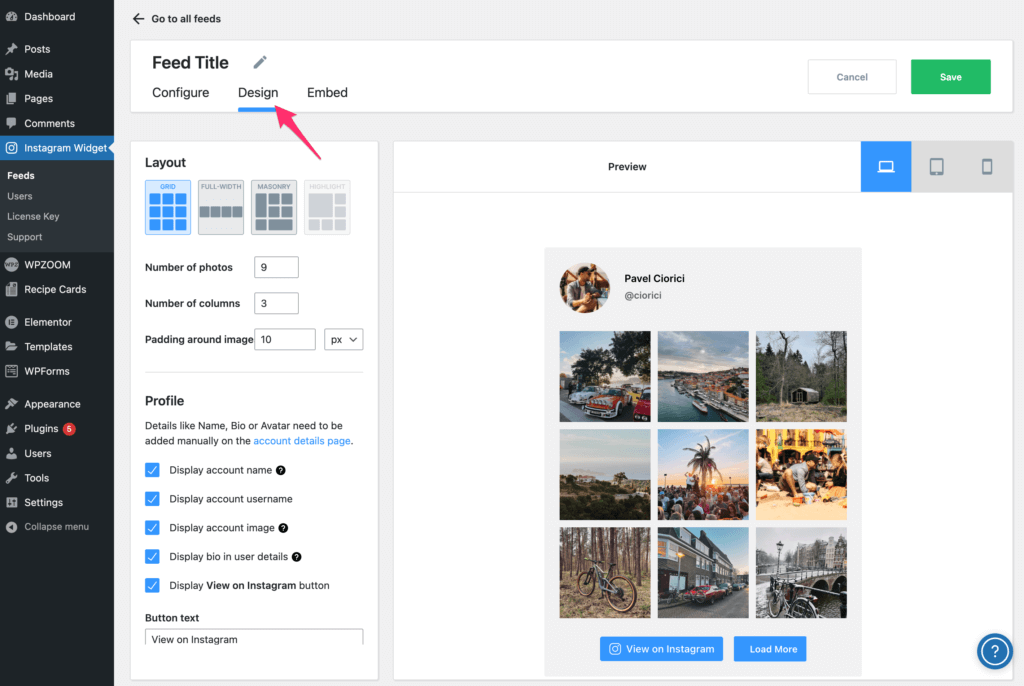Save the feed design changes
Image resolution: width=1024 pixels, height=686 pixels.
coord(950,76)
